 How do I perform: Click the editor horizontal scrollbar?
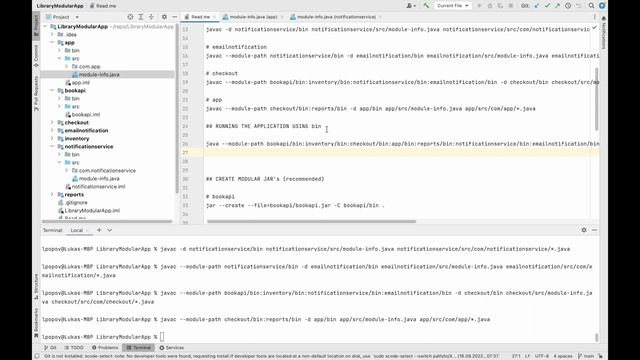click(x=311, y=222)
